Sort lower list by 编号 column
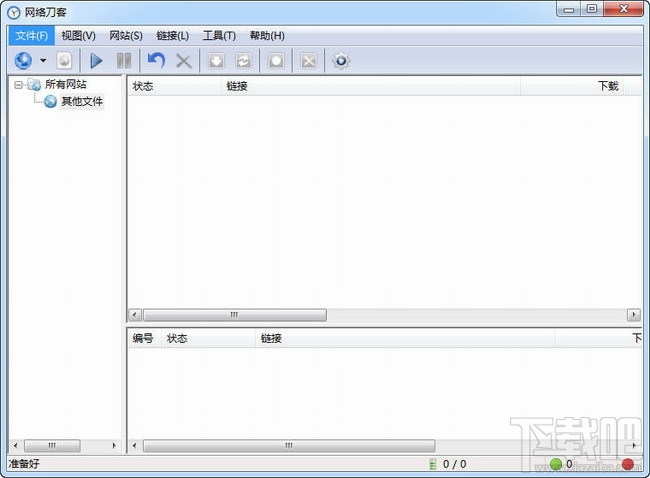 (x=143, y=338)
